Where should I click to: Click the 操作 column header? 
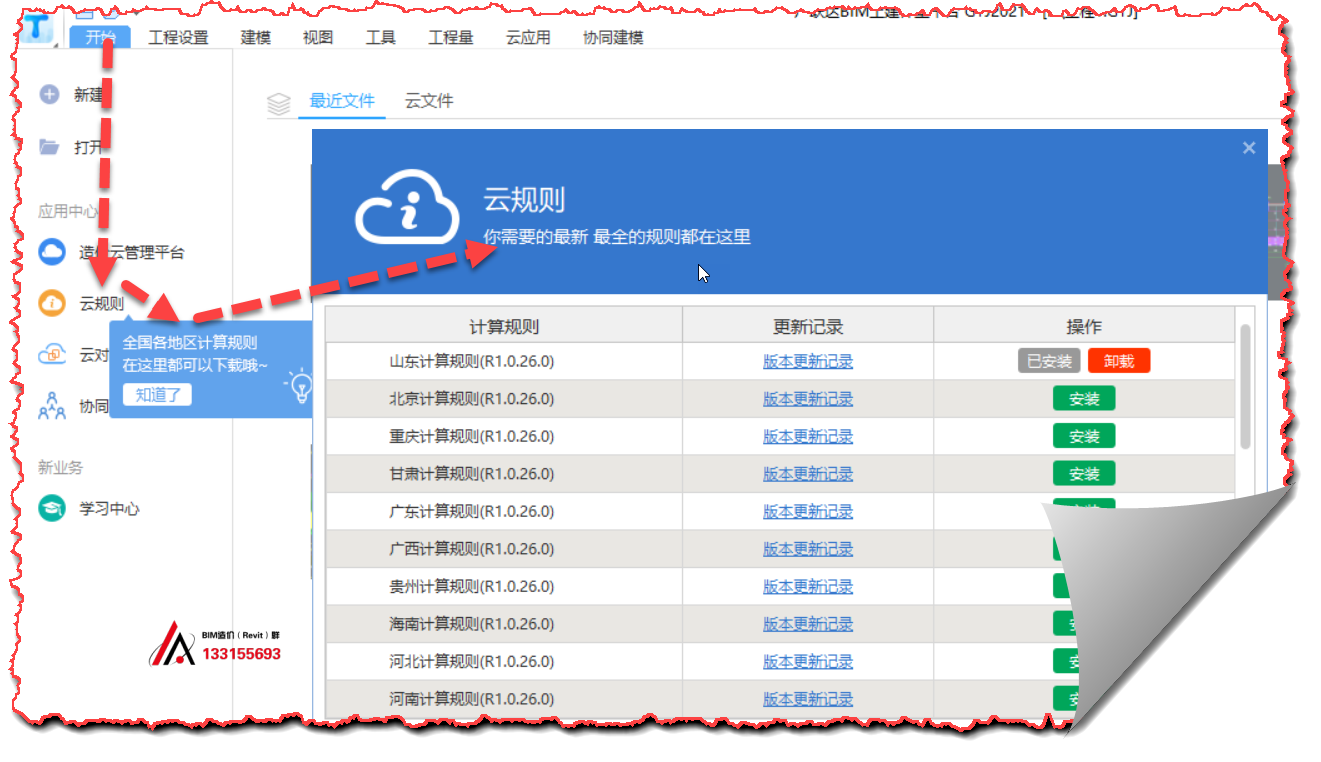pos(1084,326)
